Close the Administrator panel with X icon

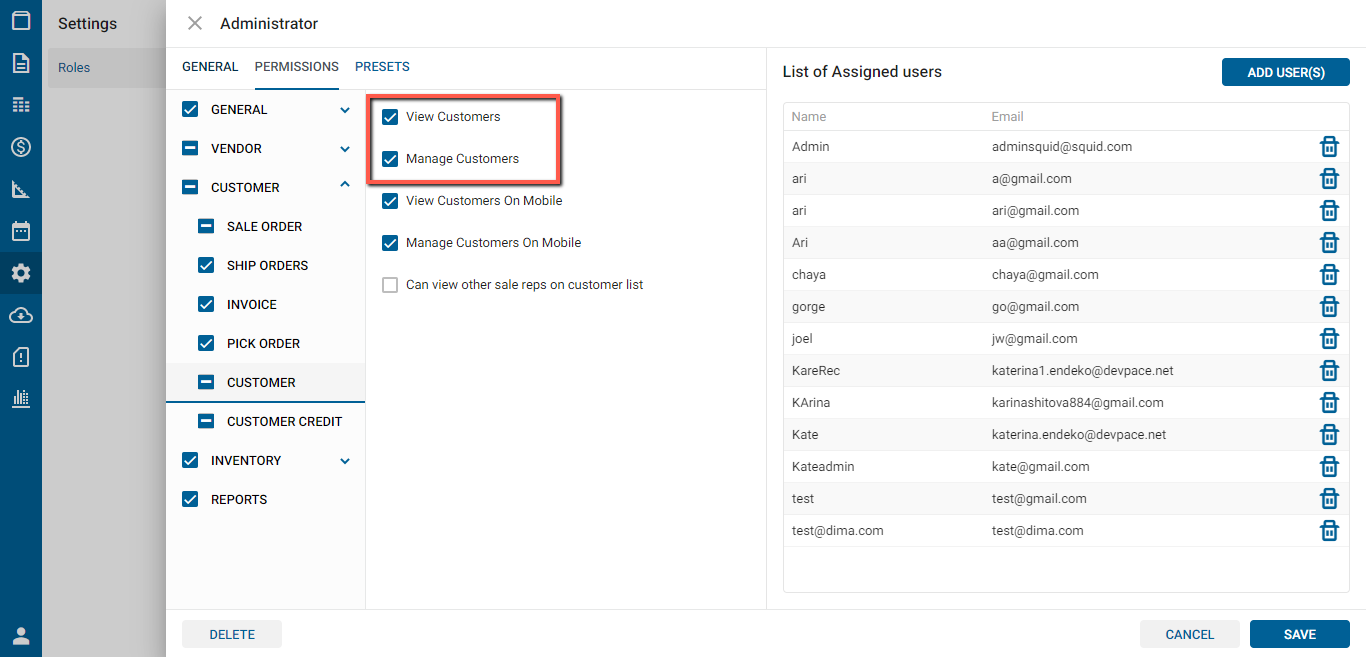click(x=195, y=23)
